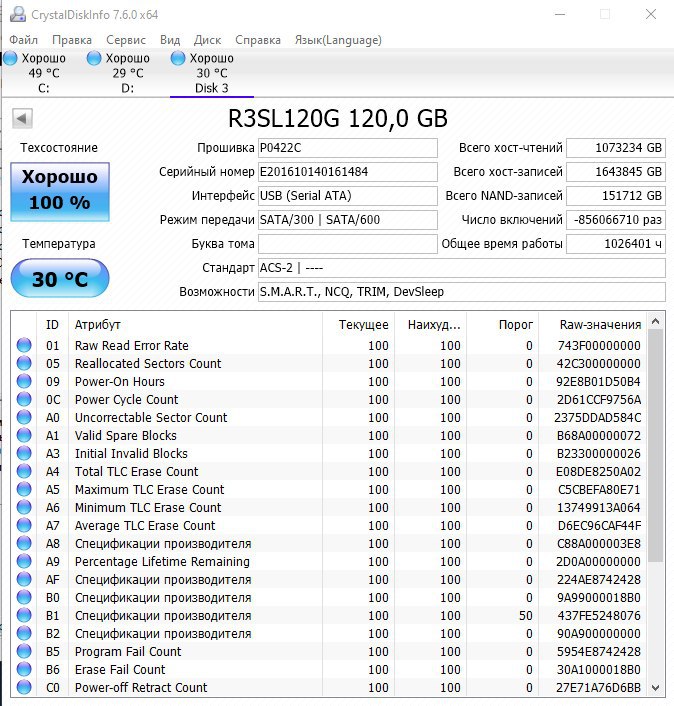Screen dimensions: 674x706
Task: Click the Порог column header
Action: coord(502,325)
